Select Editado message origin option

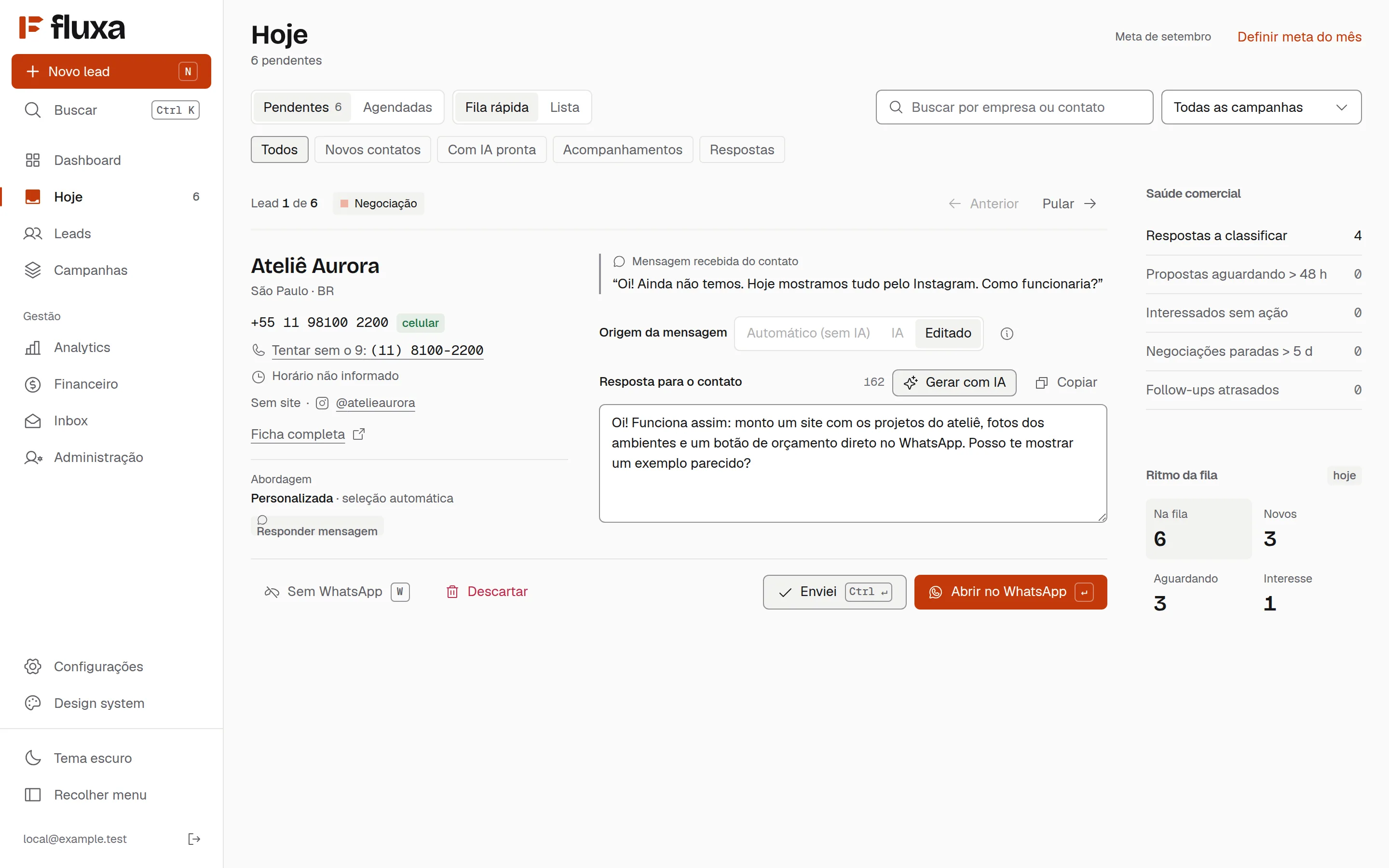click(948, 333)
